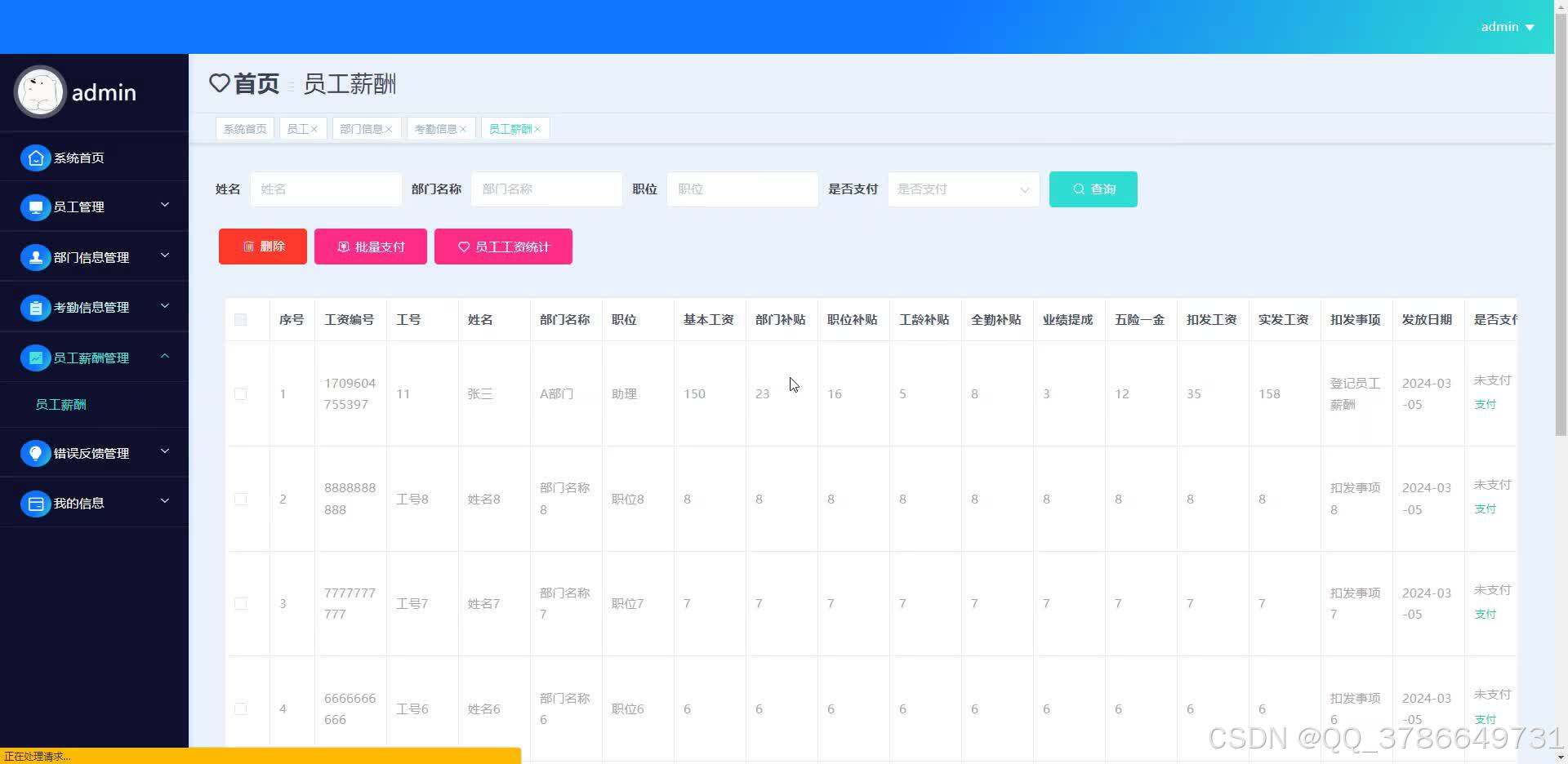The width and height of the screenshot is (1568, 764).
Task: Close the 员工 tab
Action: pyautogui.click(x=315, y=128)
